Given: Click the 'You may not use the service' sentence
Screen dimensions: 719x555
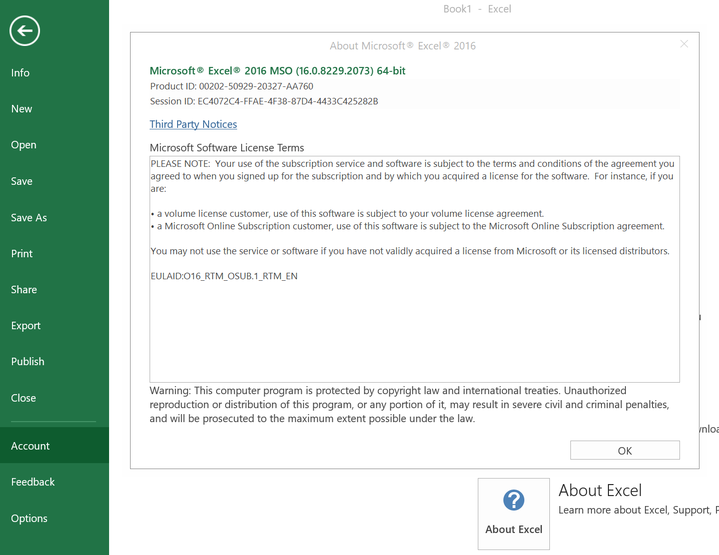Looking at the screenshot, I should pos(410,251).
